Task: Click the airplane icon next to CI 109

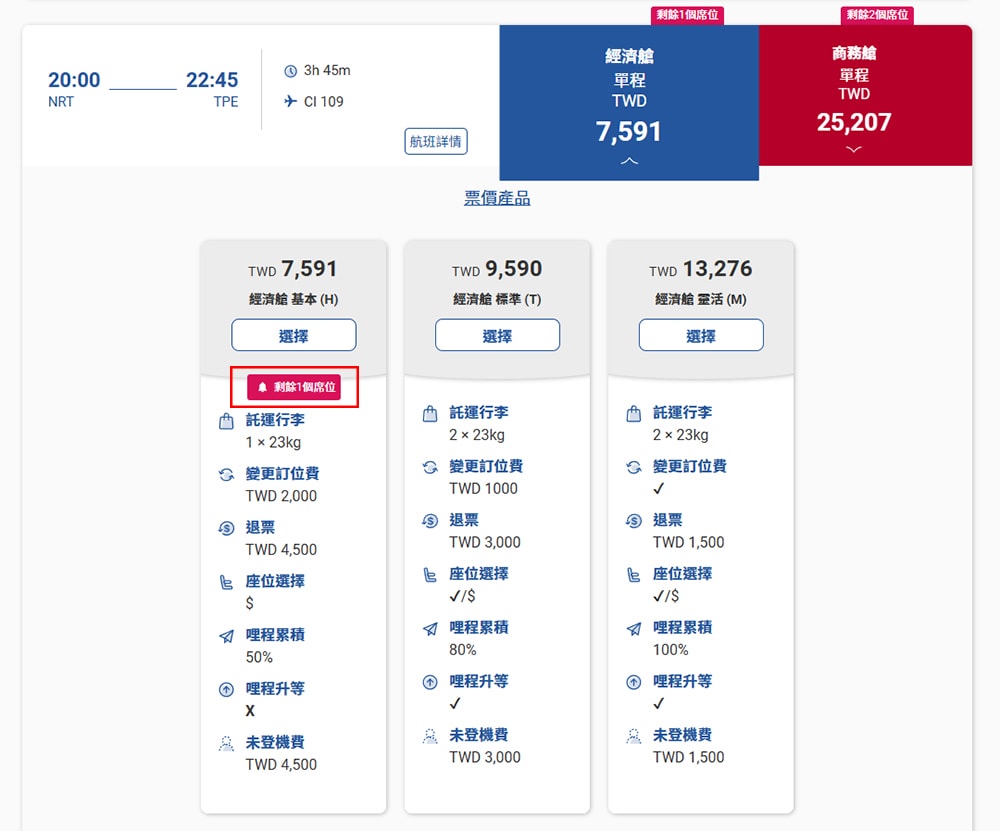Action: [x=291, y=101]
